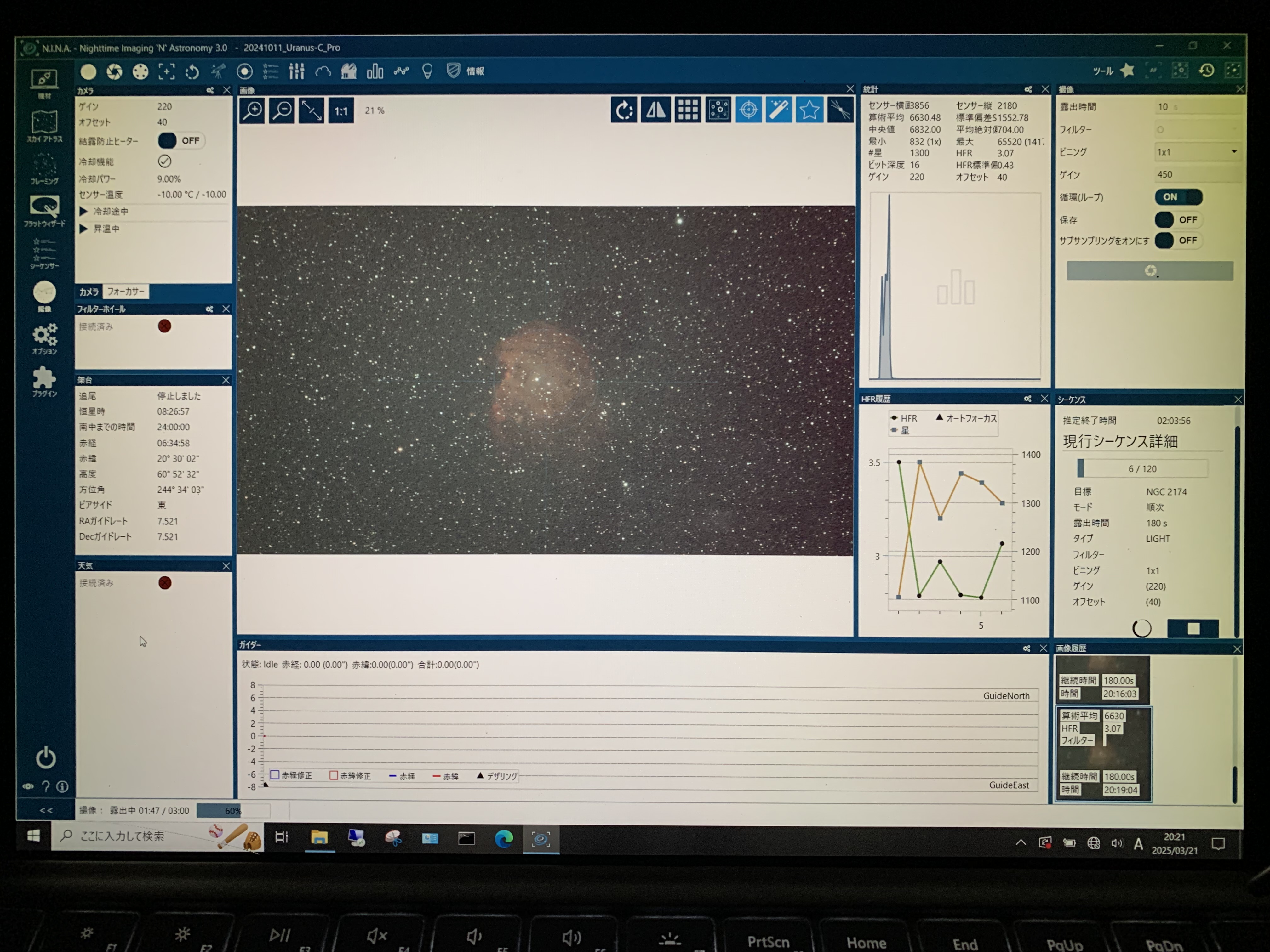Viewport: 1270px width, 952px height.
Task: Switch to the フォーカサー tab
Action: pos(126,292)
